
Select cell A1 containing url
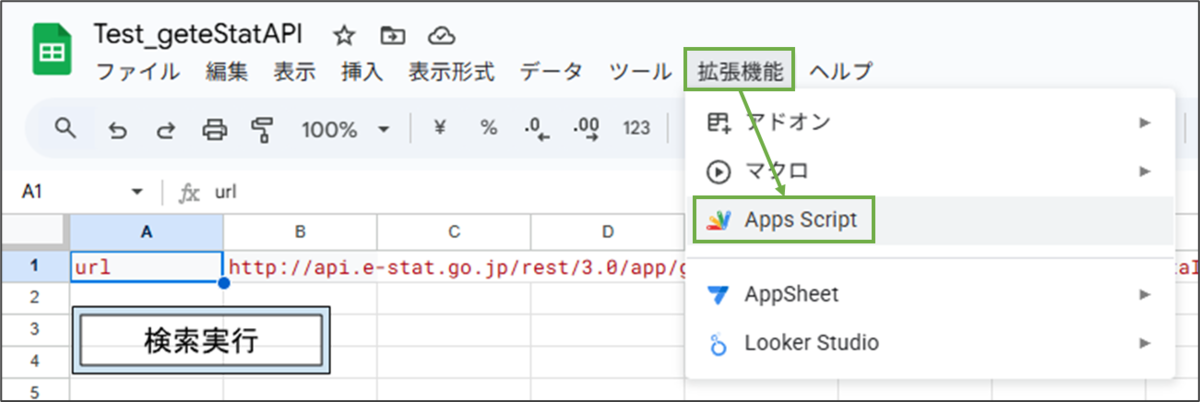click(x=146, y=267)
